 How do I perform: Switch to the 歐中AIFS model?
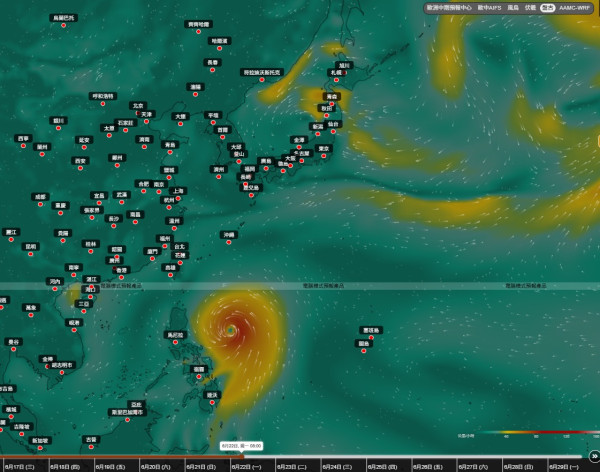click(489, 8)
